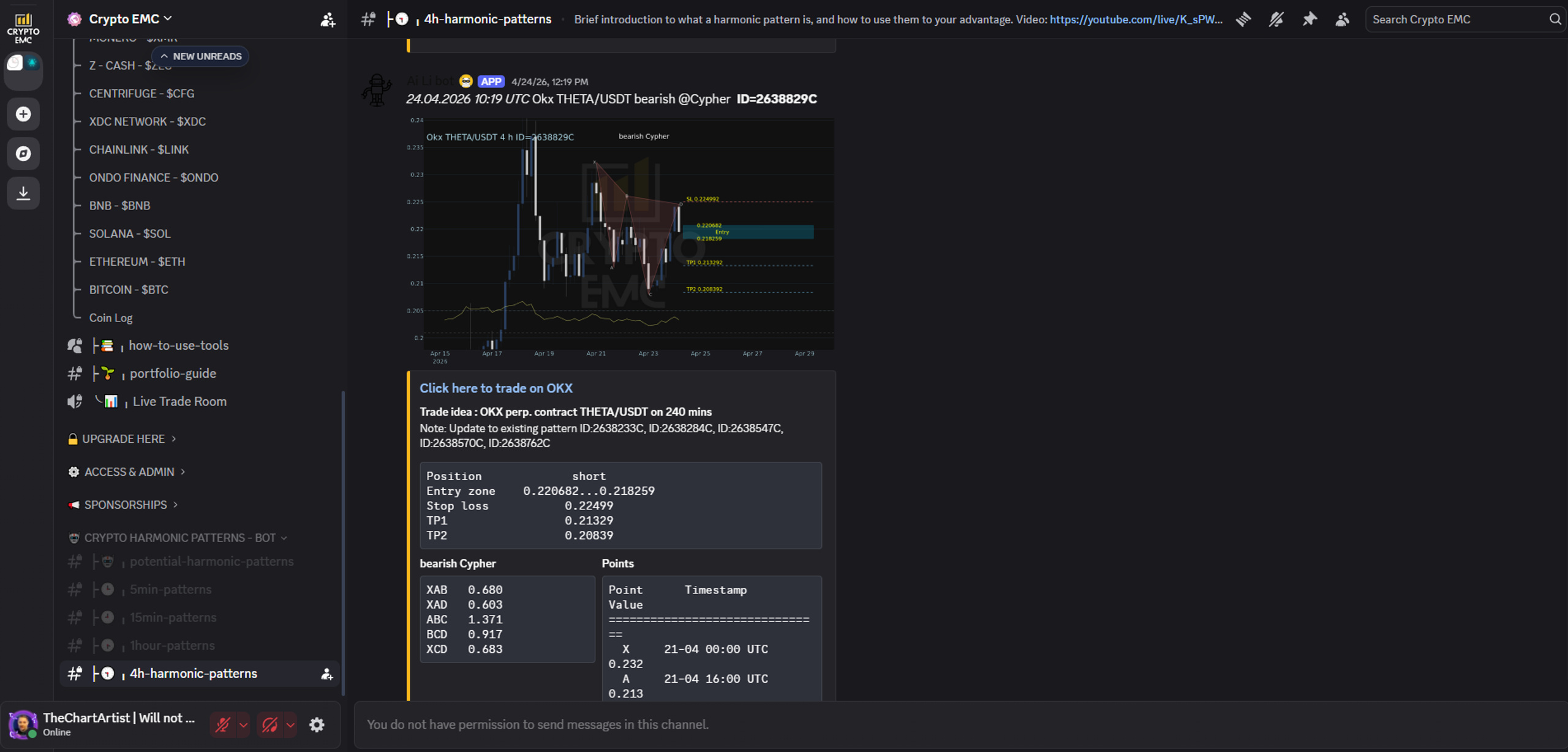
Task: Click the ID=2638829C text in message
Action: (777, 99)
